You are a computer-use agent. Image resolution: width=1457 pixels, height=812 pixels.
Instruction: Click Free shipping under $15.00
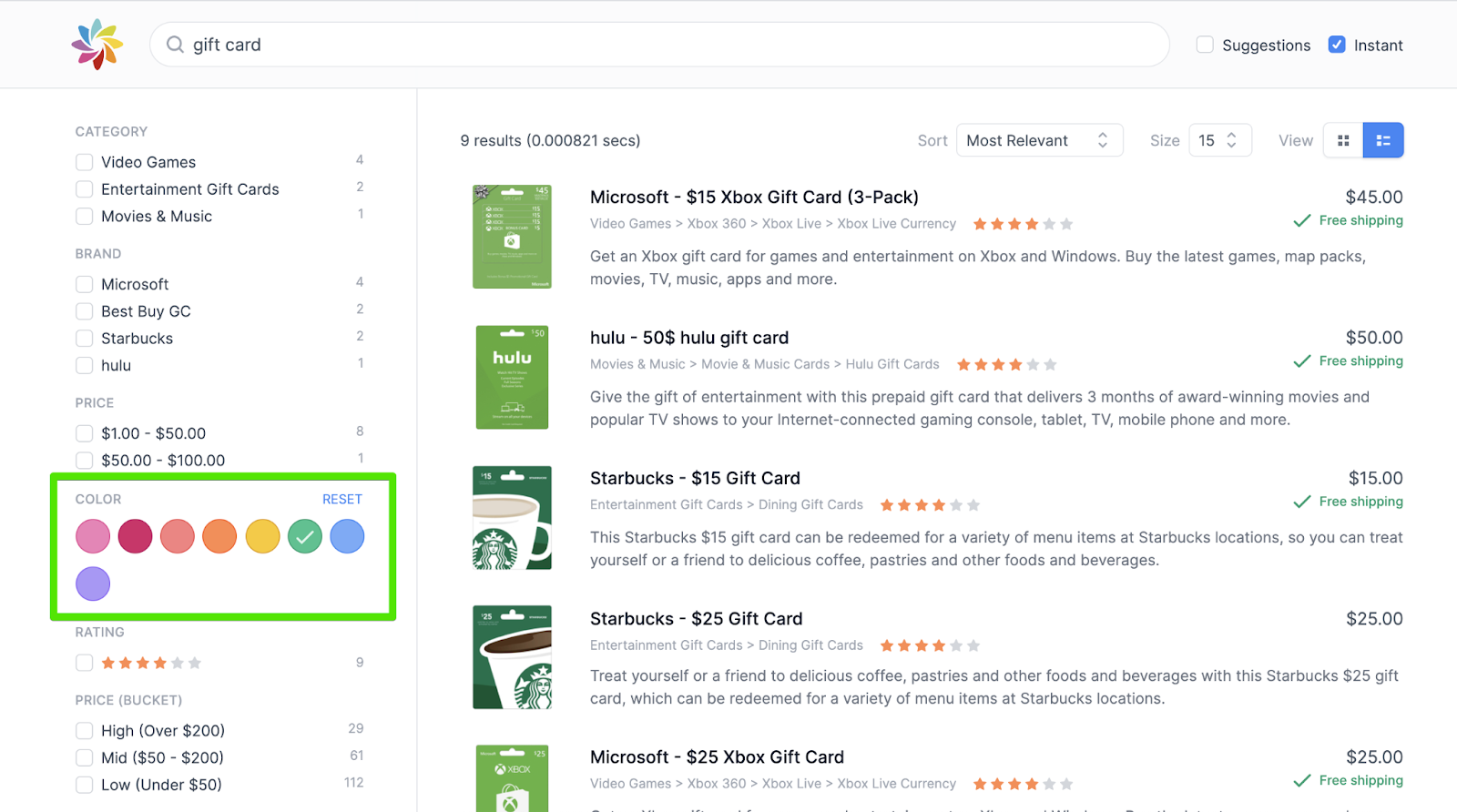(x=1348, y=502)
